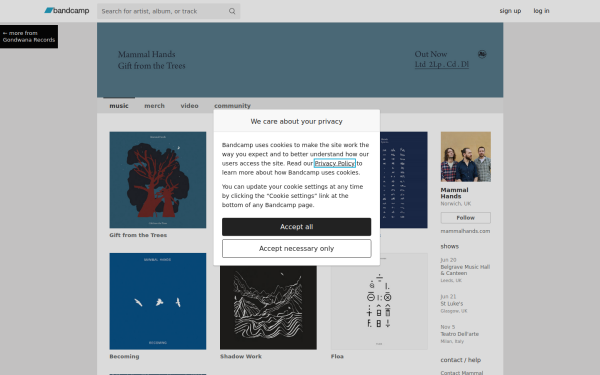Click the Accept all button

[297, 227]
